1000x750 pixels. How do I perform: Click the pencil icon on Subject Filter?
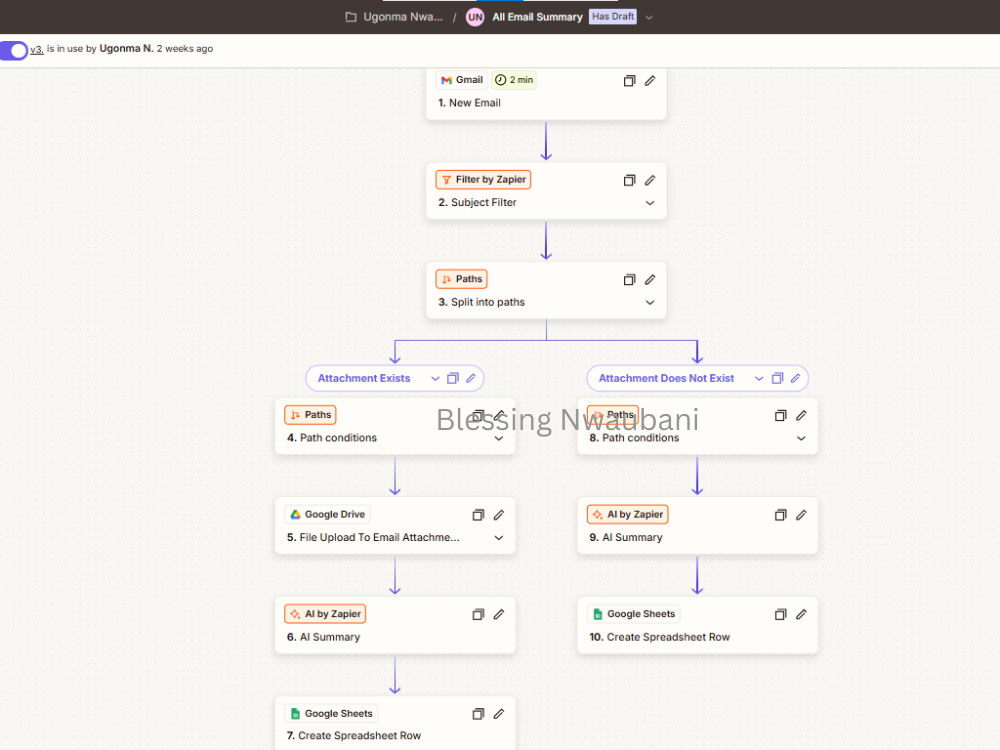[x=650, y=180]
